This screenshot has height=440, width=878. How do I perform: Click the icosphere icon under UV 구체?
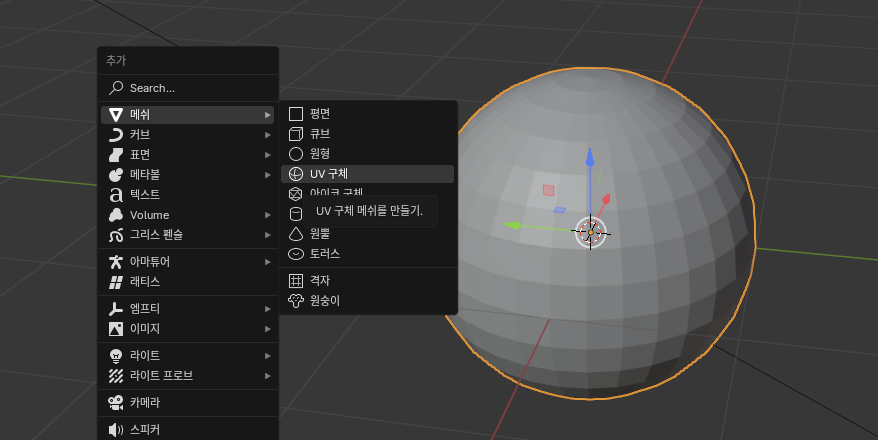click(296, 194)
